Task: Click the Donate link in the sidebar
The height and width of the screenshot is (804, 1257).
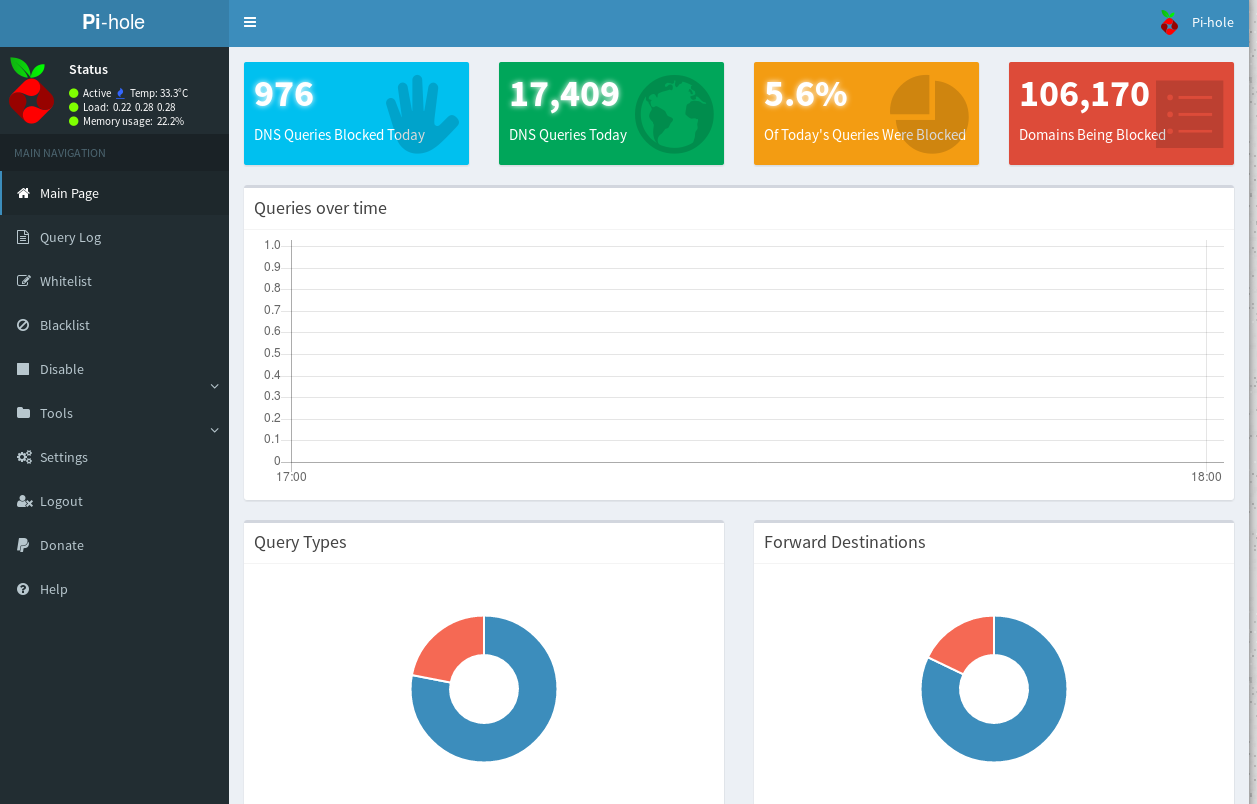Action: tap(63, 545)
